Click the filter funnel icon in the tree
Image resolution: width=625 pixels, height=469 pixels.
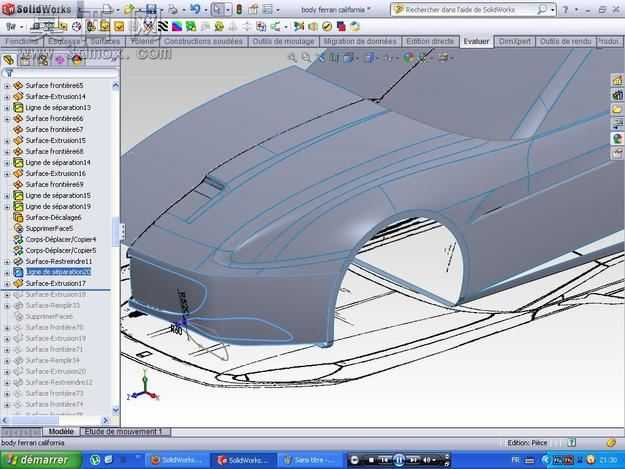pyautogui.click(x=9, y=73)
